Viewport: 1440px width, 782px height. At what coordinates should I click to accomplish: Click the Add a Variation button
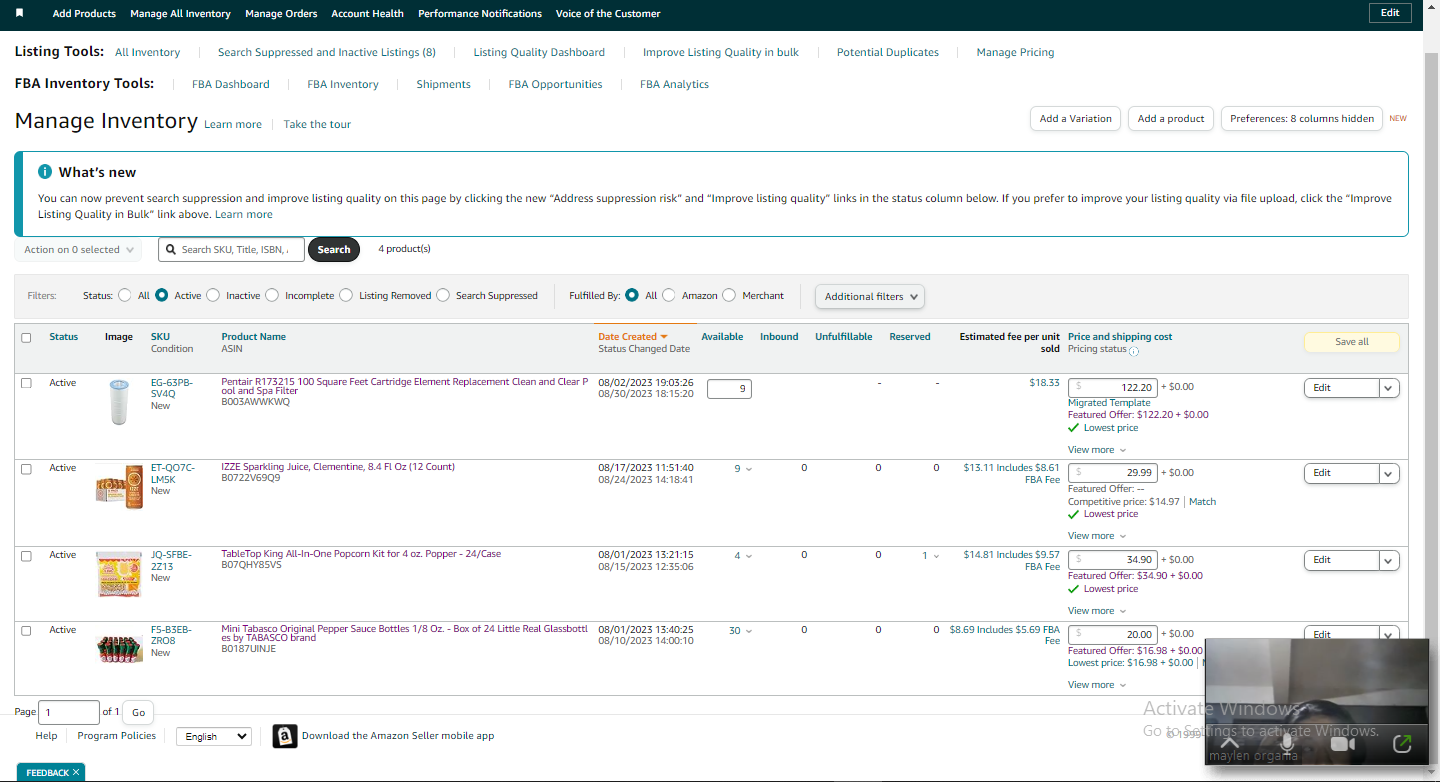[x=1075, y=119]
